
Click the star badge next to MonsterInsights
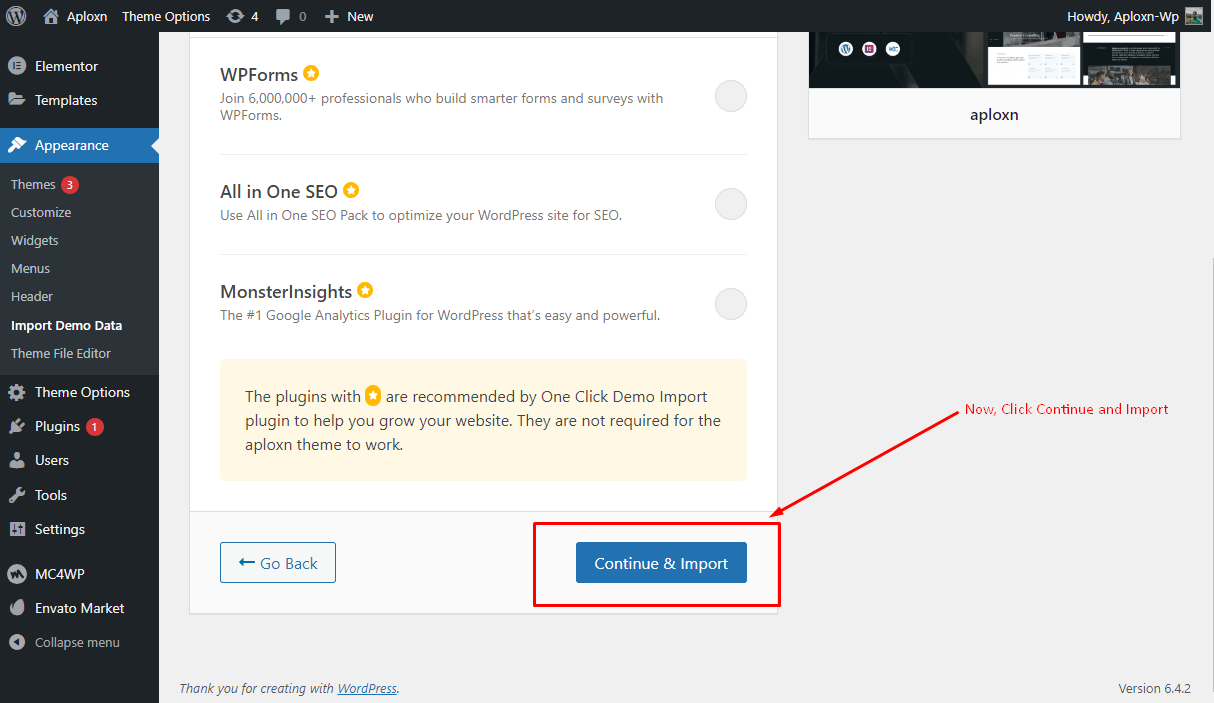click(365, 290)
